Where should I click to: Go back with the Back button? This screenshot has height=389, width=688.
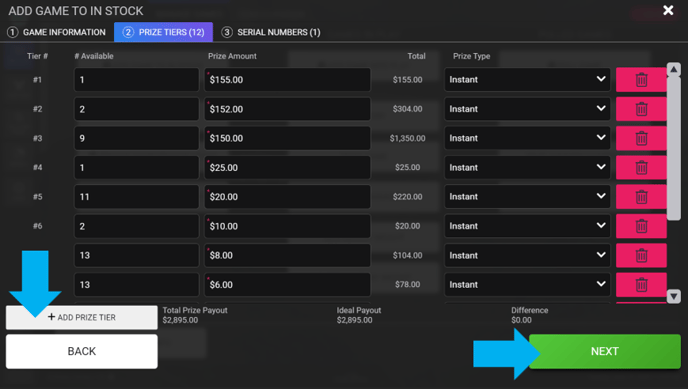tap(82, 351)
